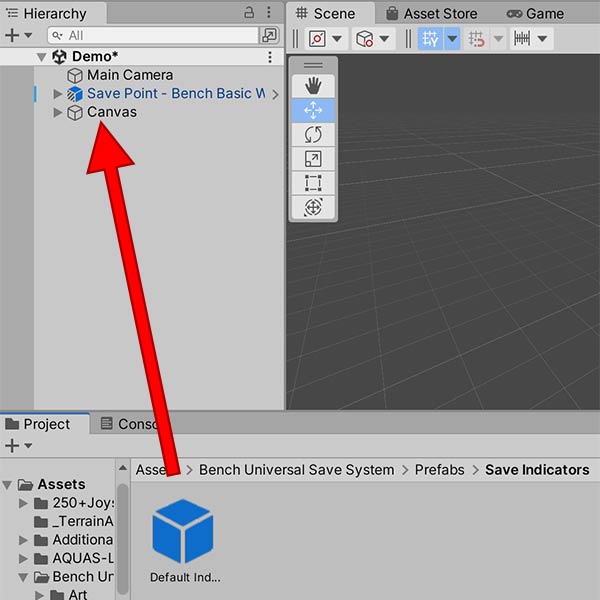Select the Rotate tool
Screen dimensions: 600x600
point(313,135)
